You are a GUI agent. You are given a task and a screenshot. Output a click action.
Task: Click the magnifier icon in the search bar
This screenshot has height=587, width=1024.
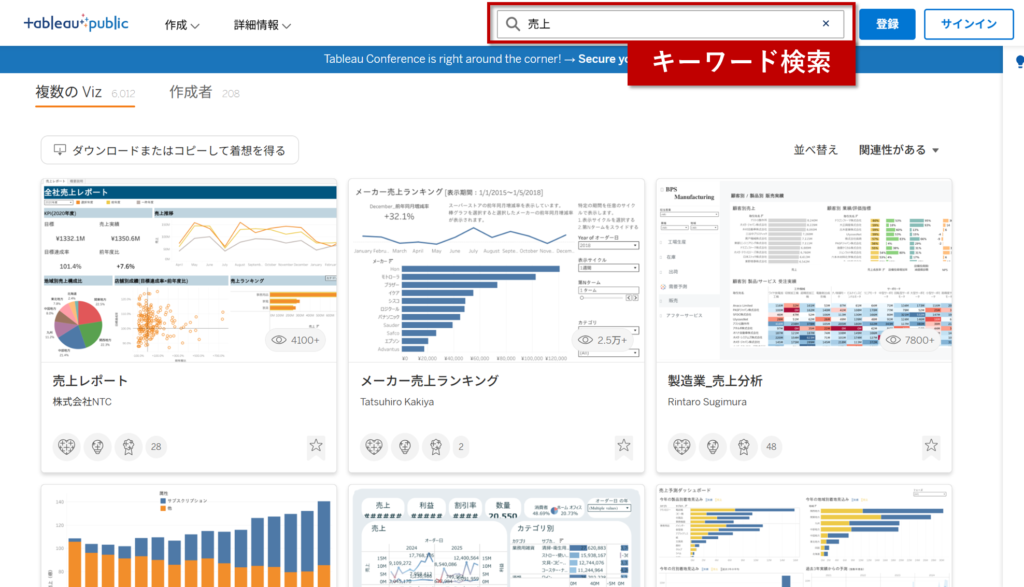pos(513,24)
